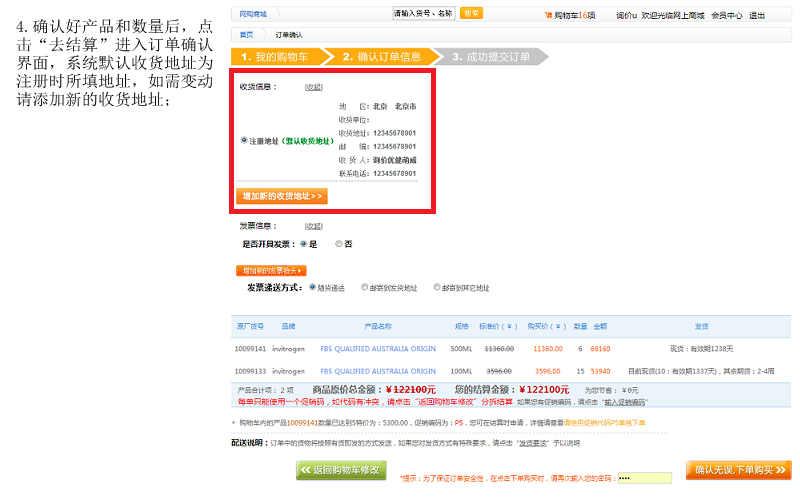This screenshot has height=497, width=800.
Task: Click the product search input field
Action: [x=423, y=14]
